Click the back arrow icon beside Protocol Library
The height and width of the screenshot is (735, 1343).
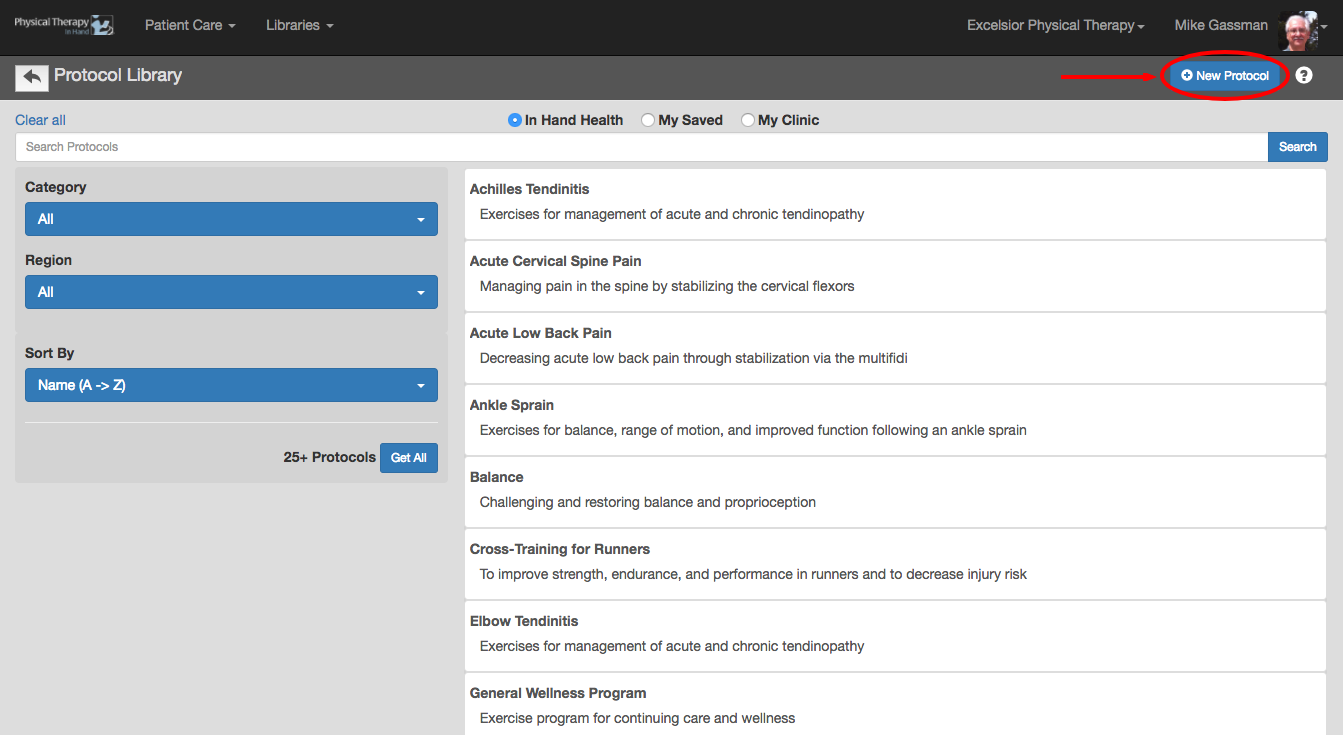point(32,77)
